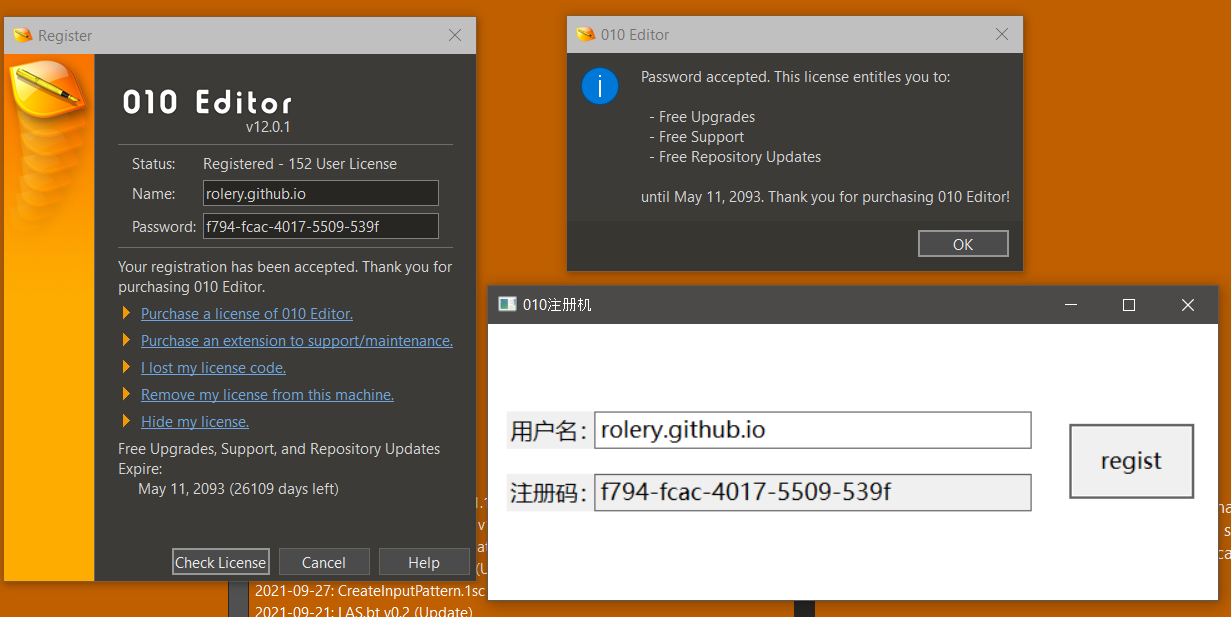Screen dimensions: 1231x617
Task: Close the 010 Editor message dialog
Action: [x=1002, y=35]
